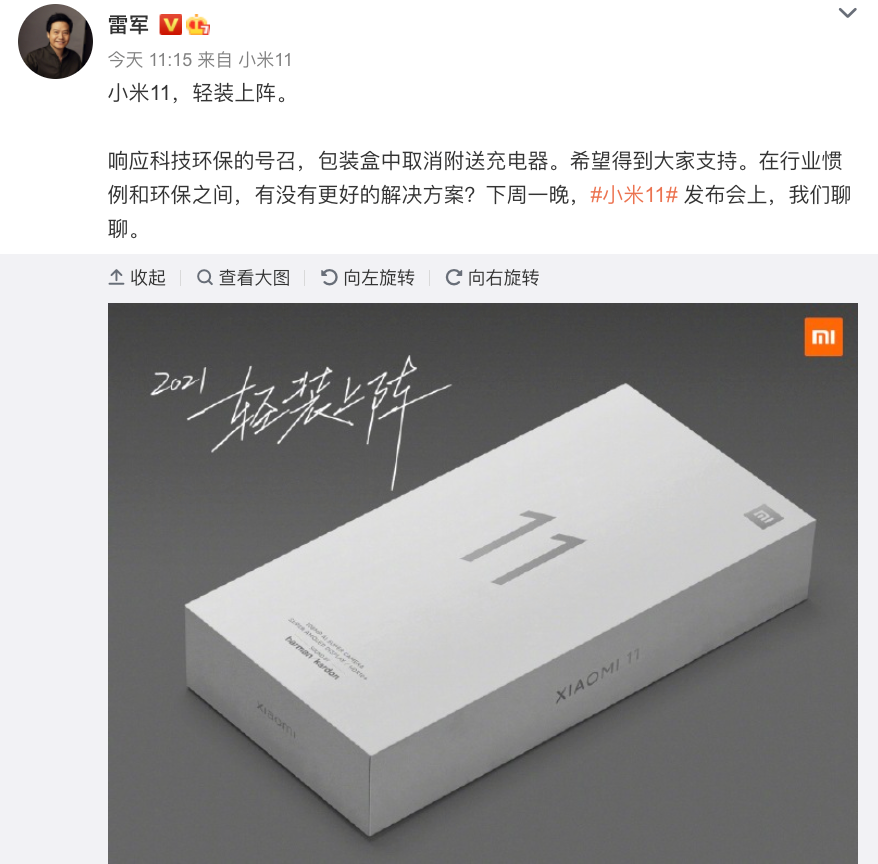Click the magnifier icon for 查看大图
878x864 pixels.
click(205, 277)
